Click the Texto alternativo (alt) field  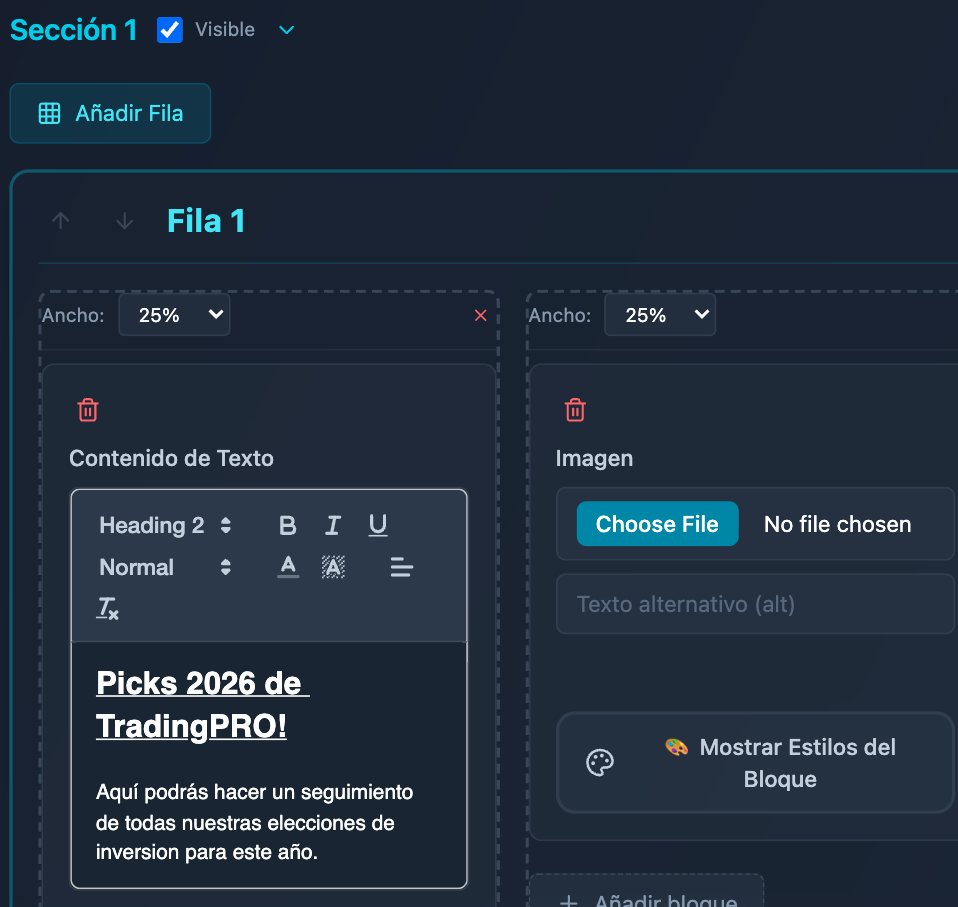coord(755,604)
